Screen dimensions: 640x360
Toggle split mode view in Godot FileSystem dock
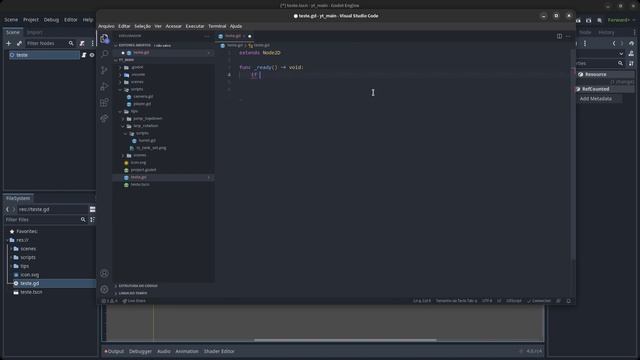(x=93, y=209)
